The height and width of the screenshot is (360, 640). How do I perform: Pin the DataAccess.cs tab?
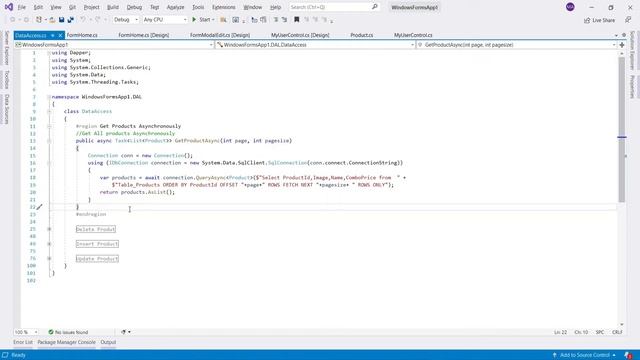click(53, 36)
